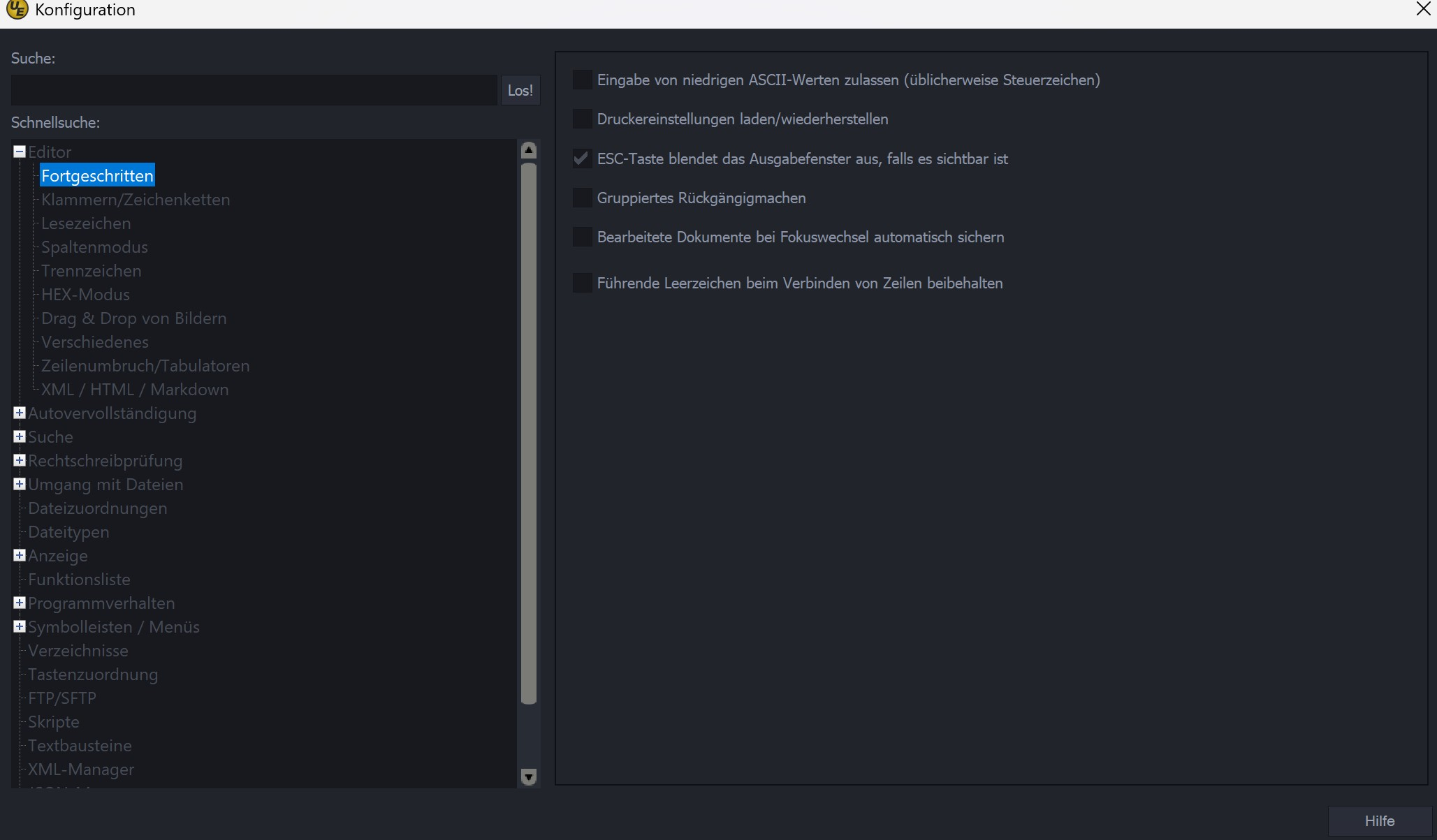The height and width of the screenshot is (840, 1437).
Task: Select Verschiedenes tree item
Action: point(94,342)
